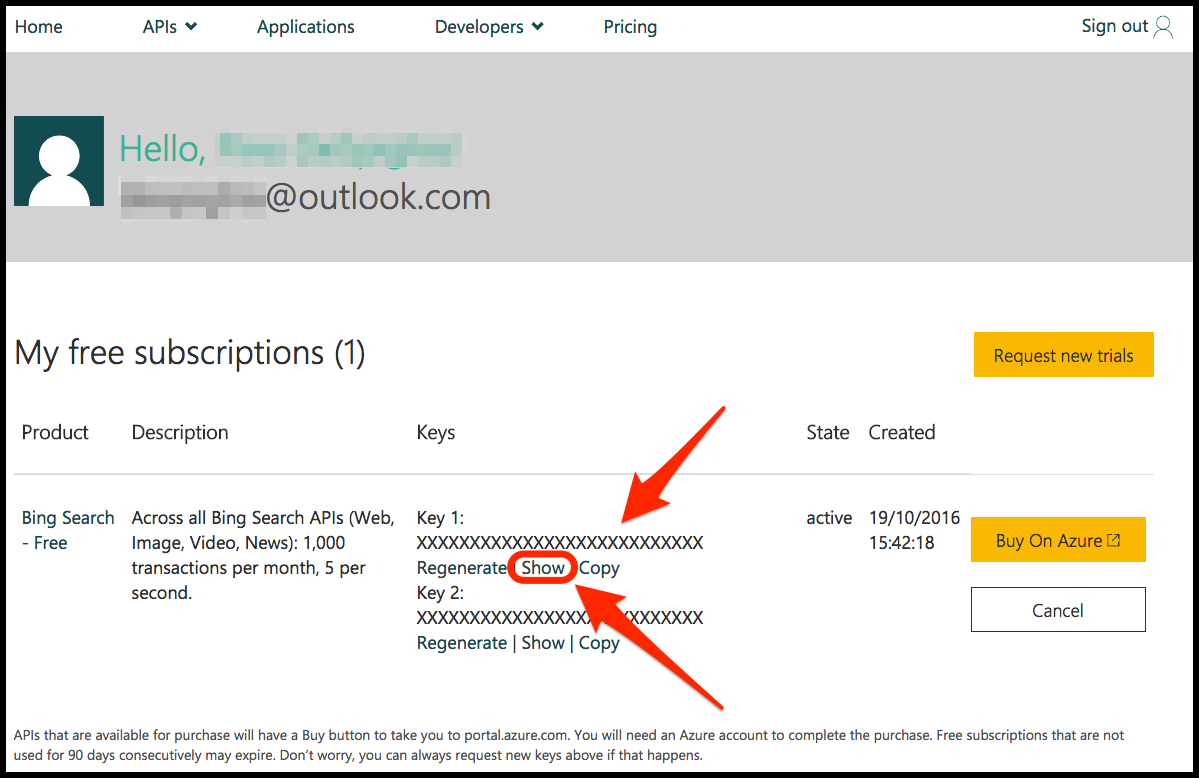Expand the Developers dropdown menu
The height and width of the screenshot is (778, 1199).
coord(489,27)
